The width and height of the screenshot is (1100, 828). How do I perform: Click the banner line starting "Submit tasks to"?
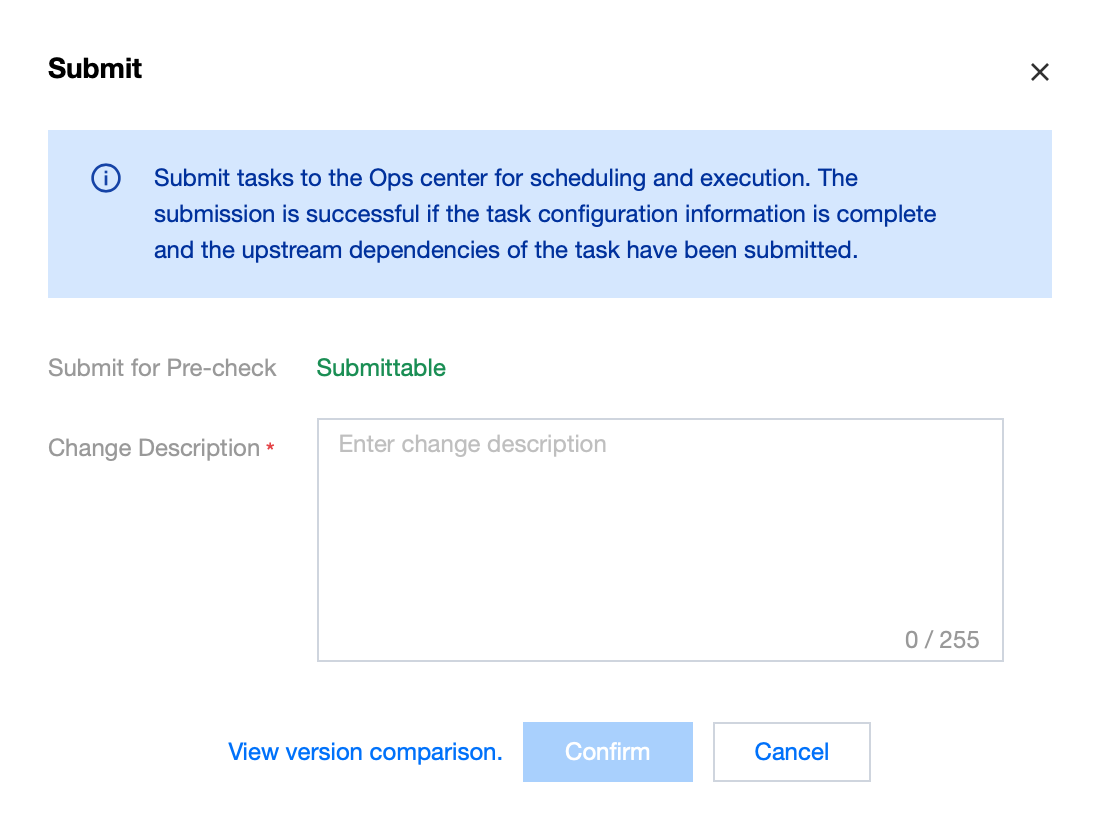pyautogui.click(x=505, y=178)
